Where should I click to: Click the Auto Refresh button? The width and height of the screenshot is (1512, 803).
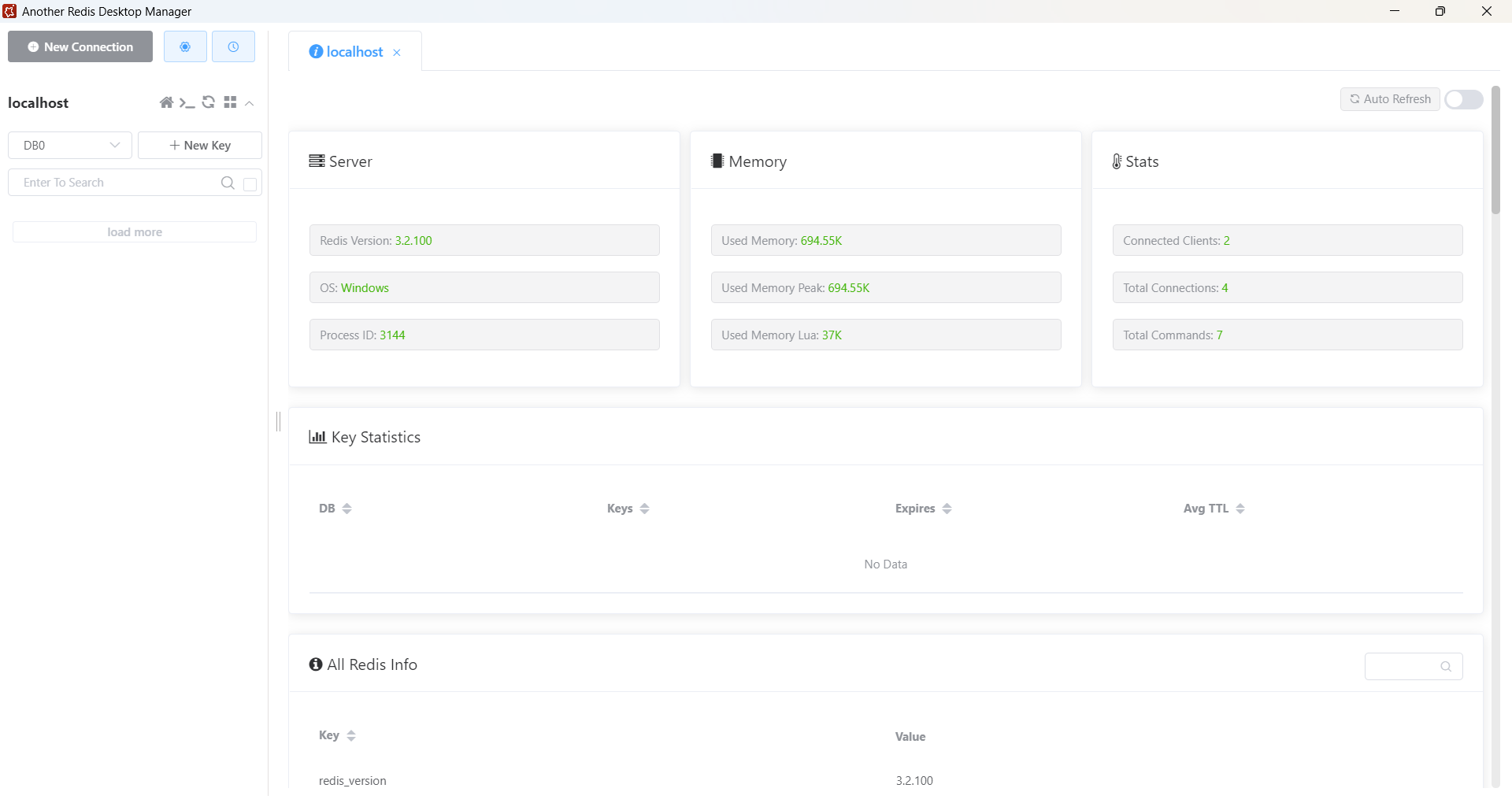coord(1390,99)
